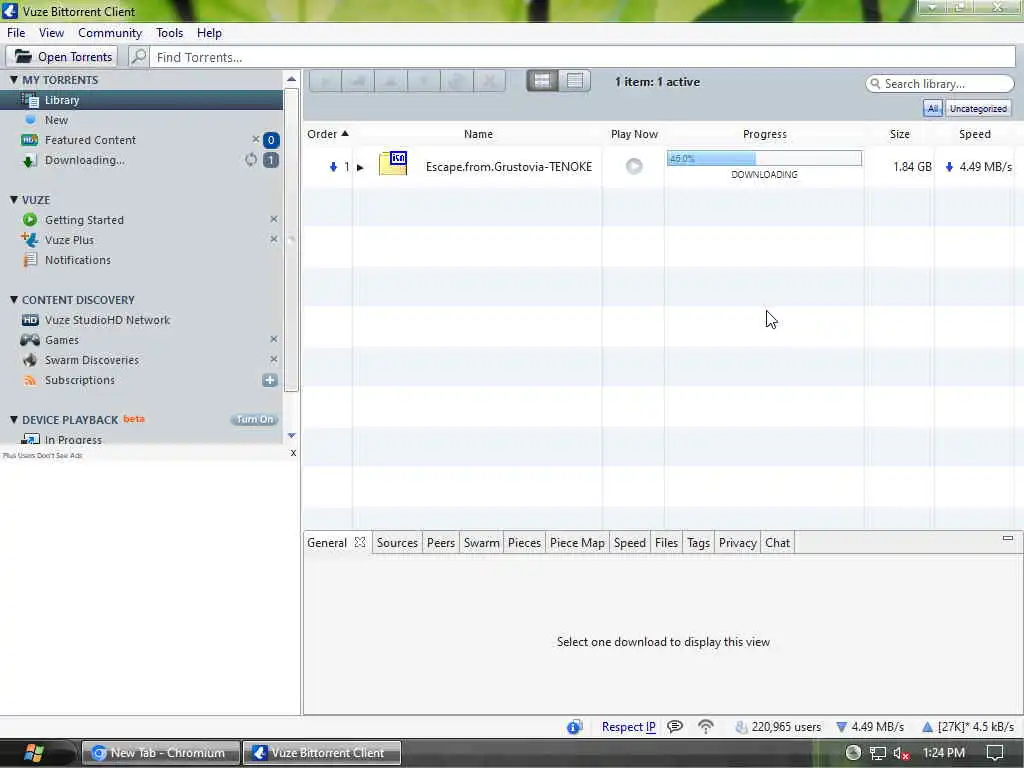
Task: Close the ad panel with the x
Action: click(293, 453)
